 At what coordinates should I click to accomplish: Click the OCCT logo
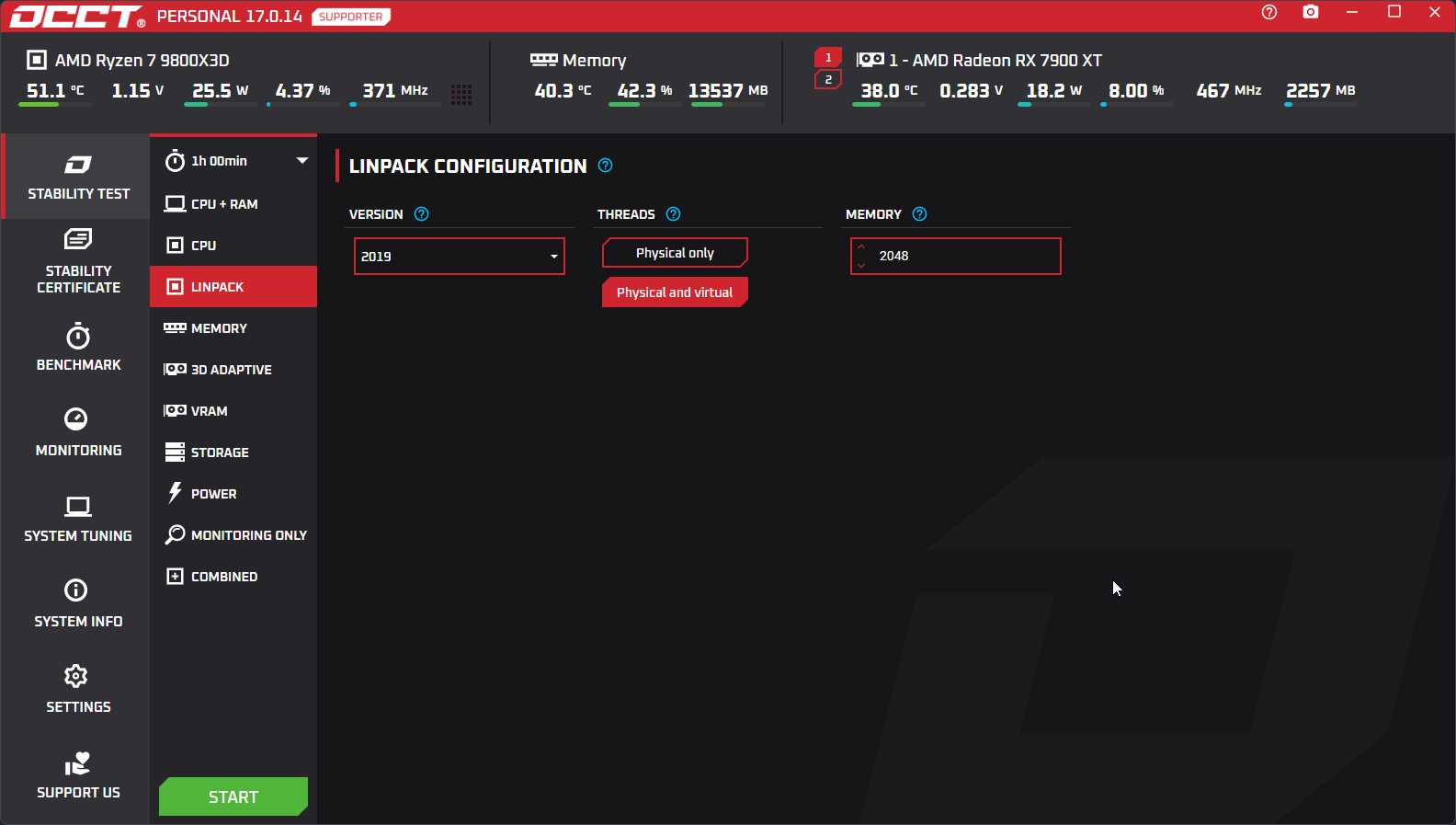(77, 17)
